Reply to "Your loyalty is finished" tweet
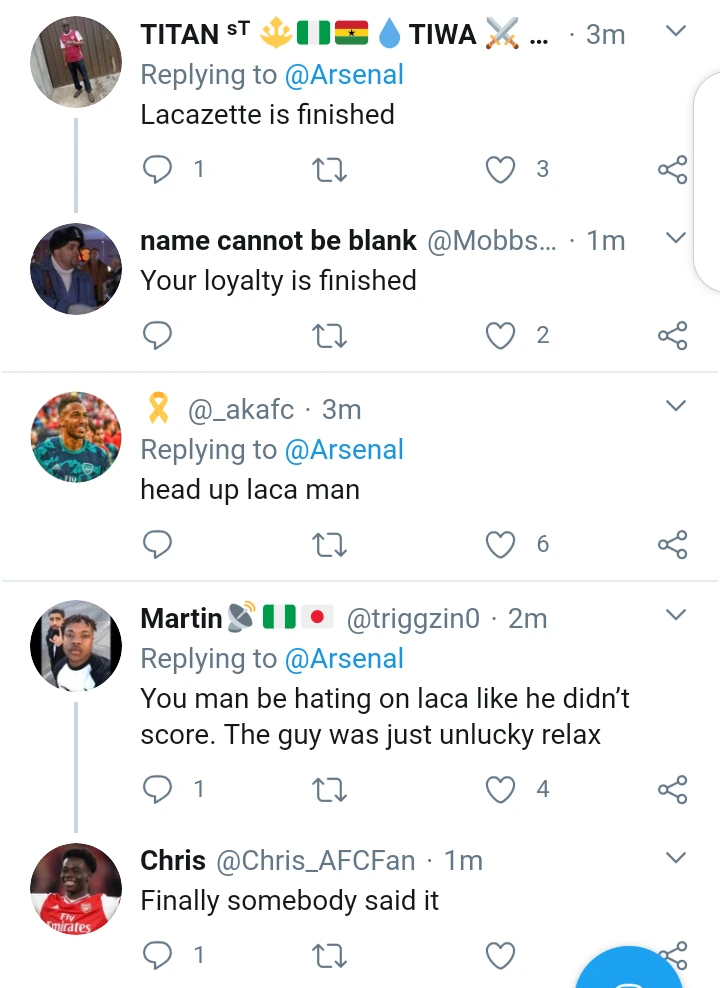This screenshot has width=720, height=988. [158, 336]
